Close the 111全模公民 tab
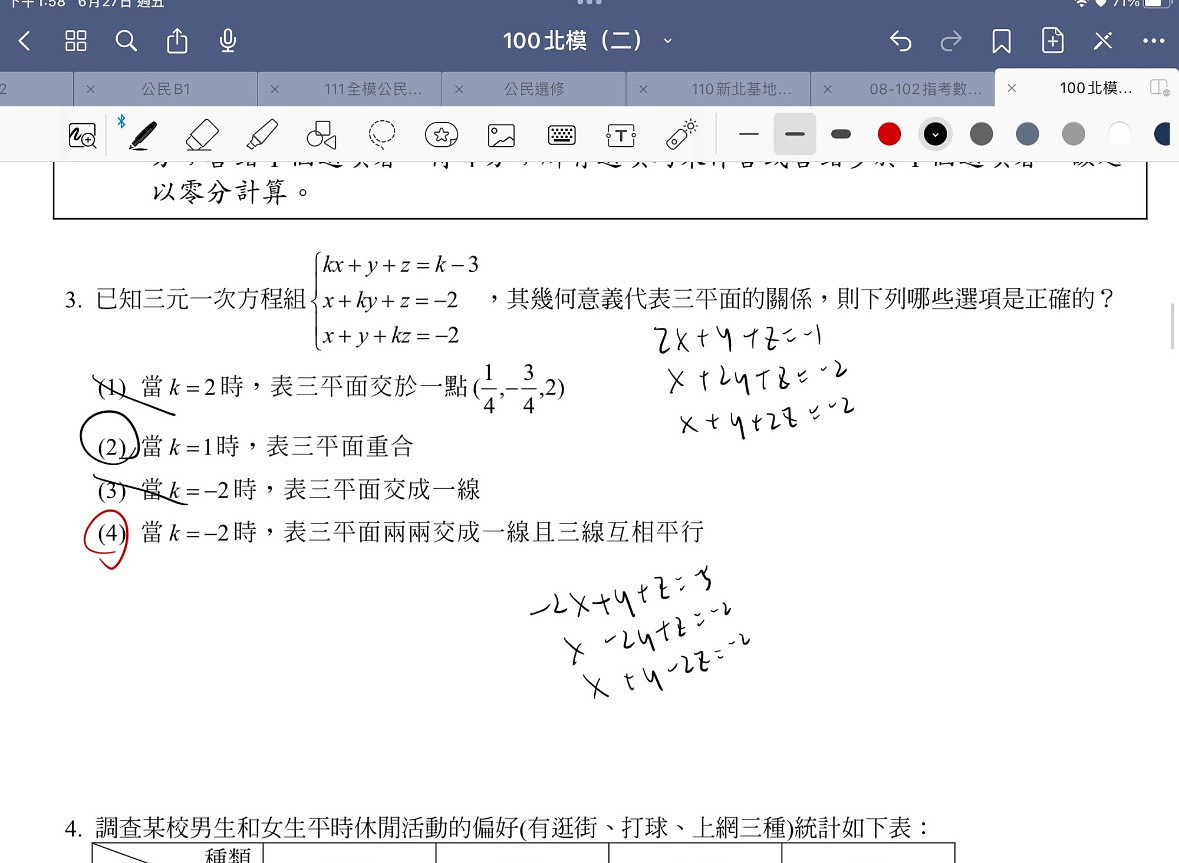The height and width of the screenshot is (863, 1179). pyautogui.click(x=274, y=89)
